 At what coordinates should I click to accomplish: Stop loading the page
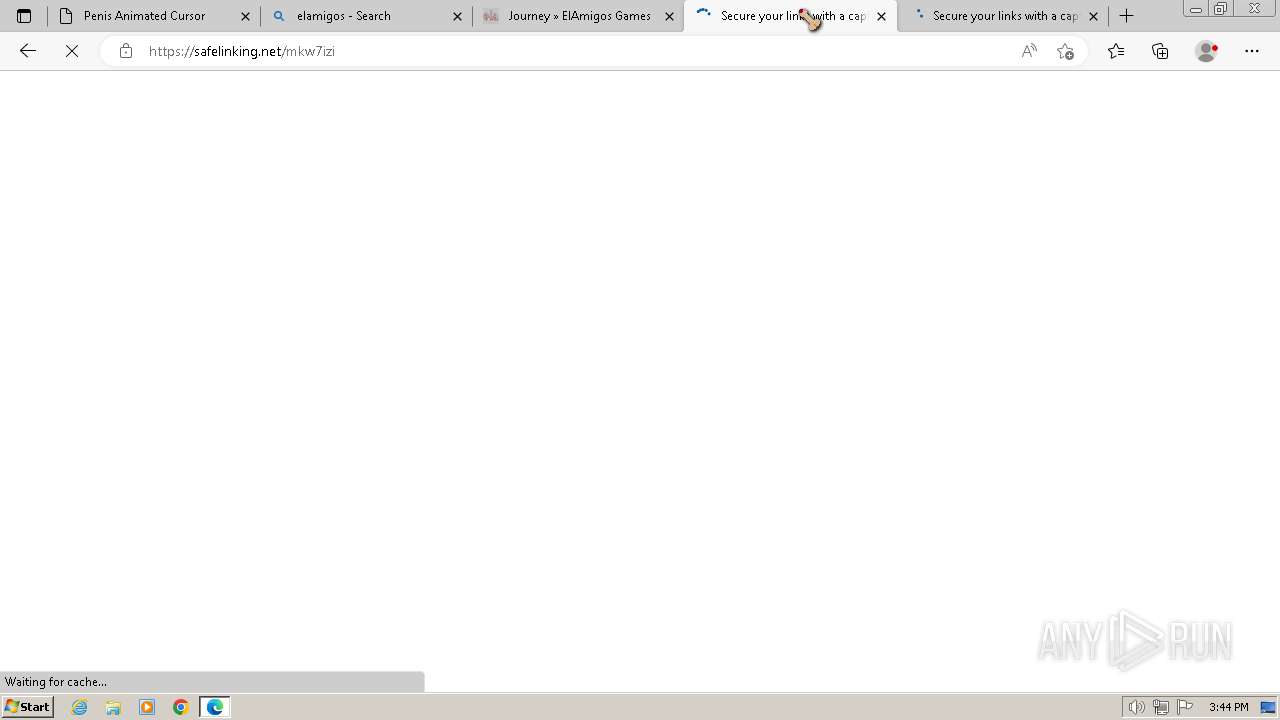72,51
